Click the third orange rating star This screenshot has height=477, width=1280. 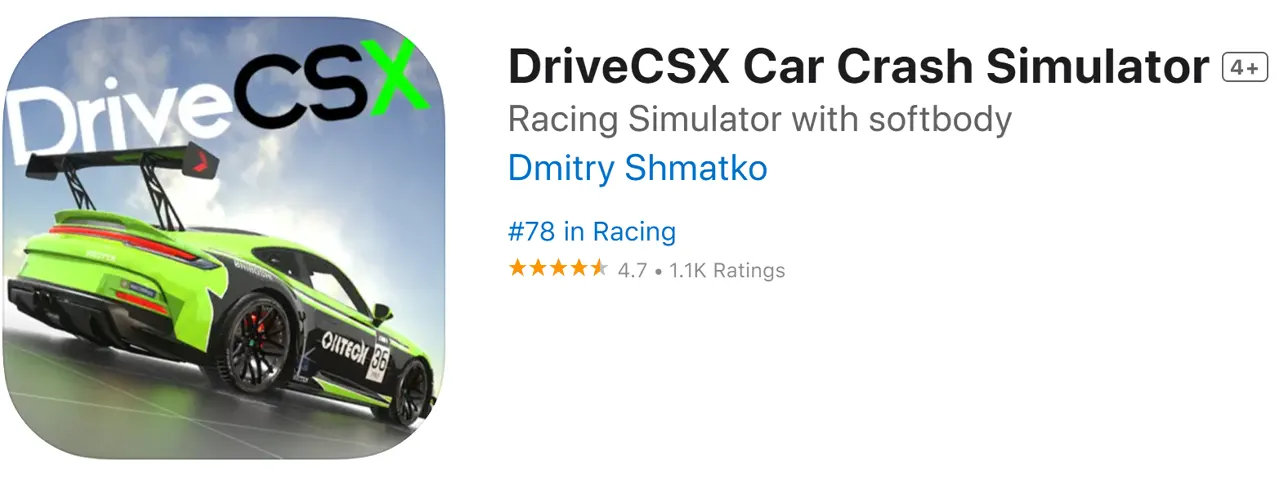point(558,268)
